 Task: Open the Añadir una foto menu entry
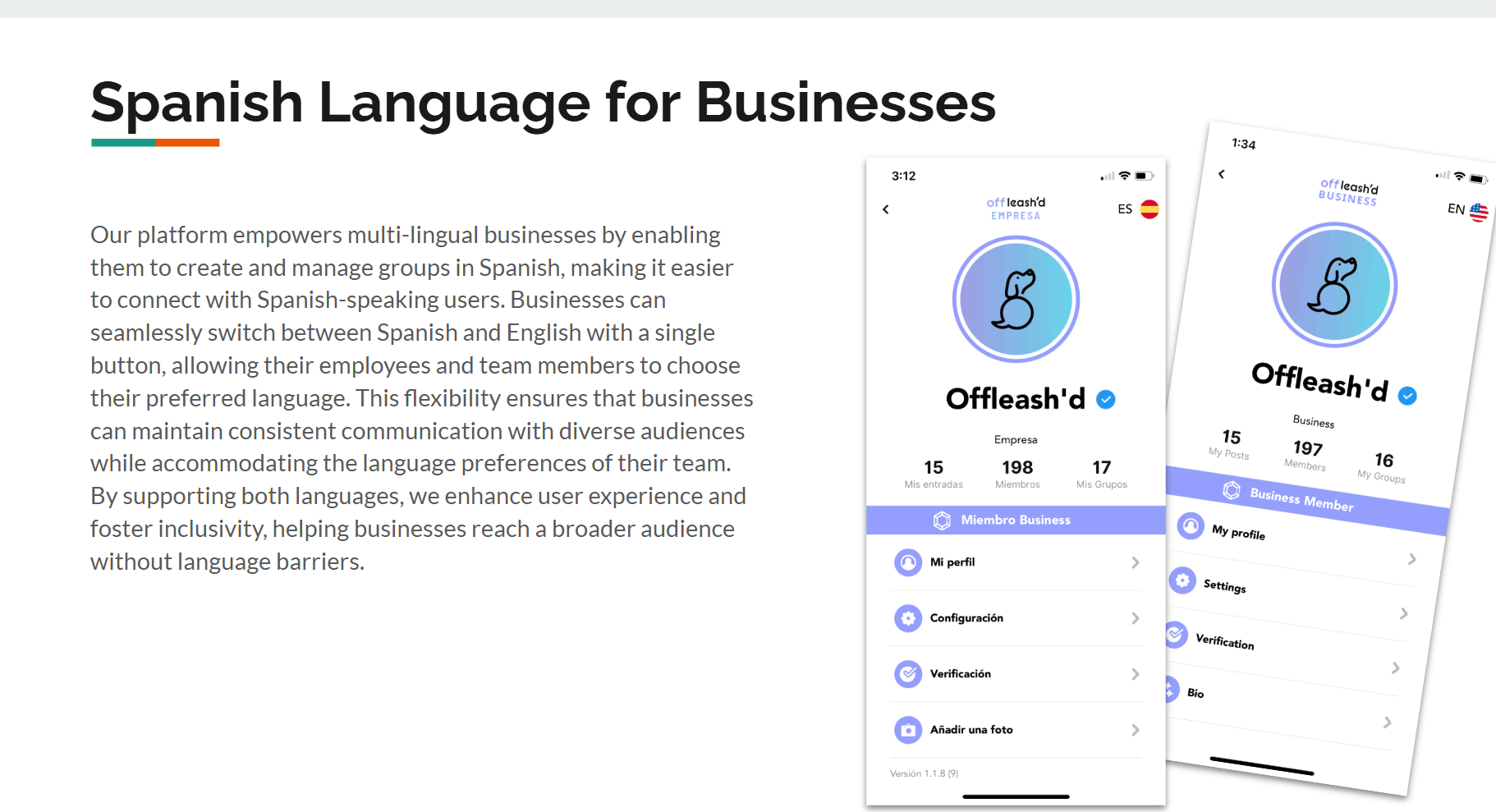point(1016,730)
